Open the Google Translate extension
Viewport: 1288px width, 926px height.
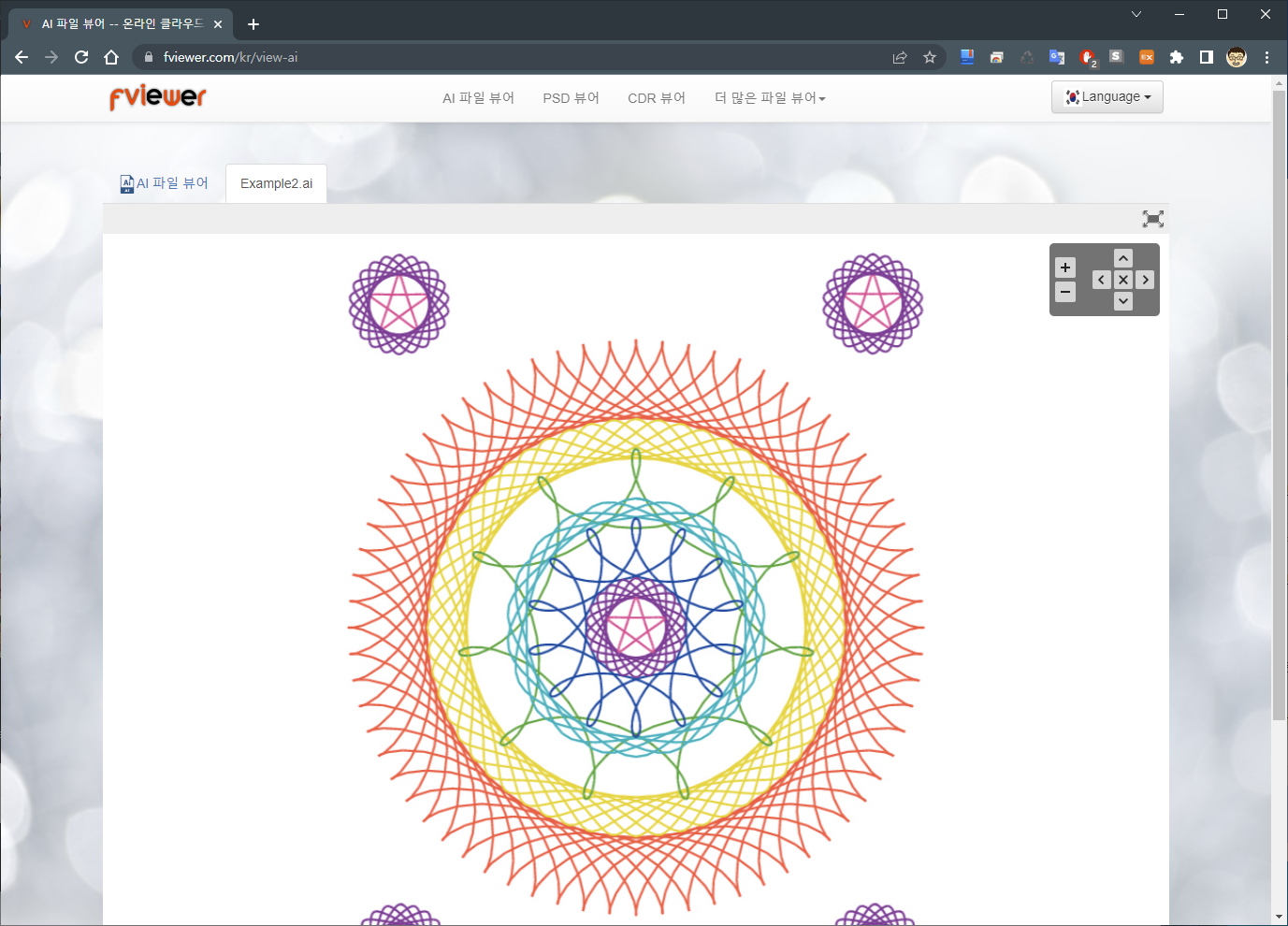[1057, 57]
